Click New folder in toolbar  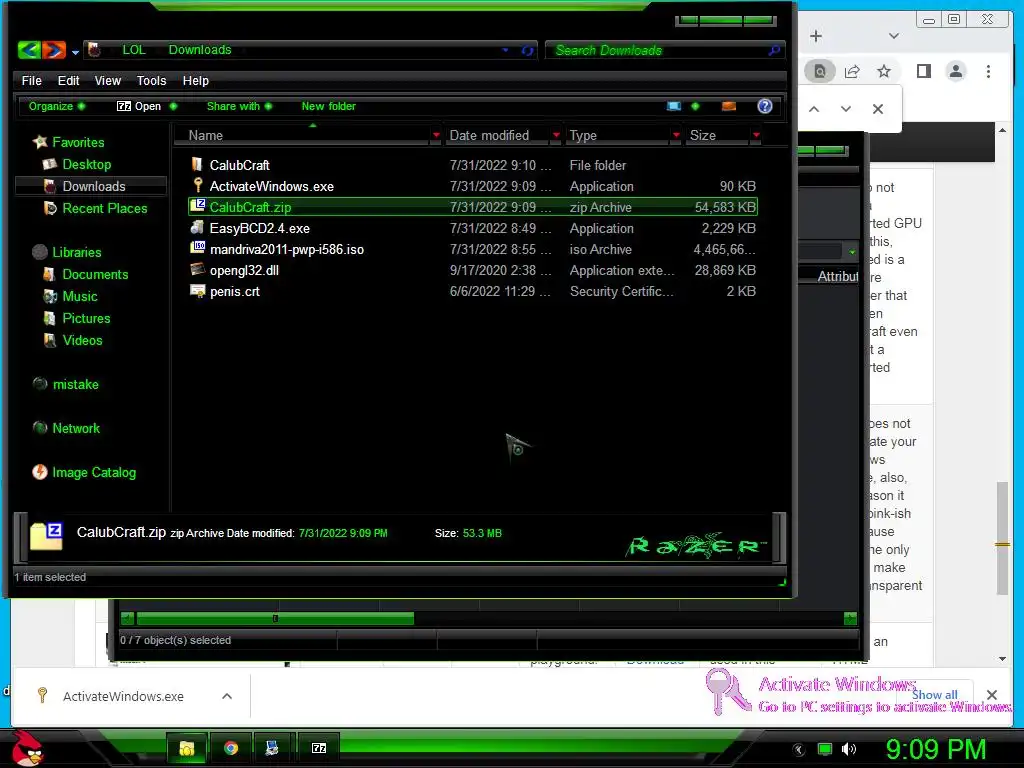tap(328, 106)
